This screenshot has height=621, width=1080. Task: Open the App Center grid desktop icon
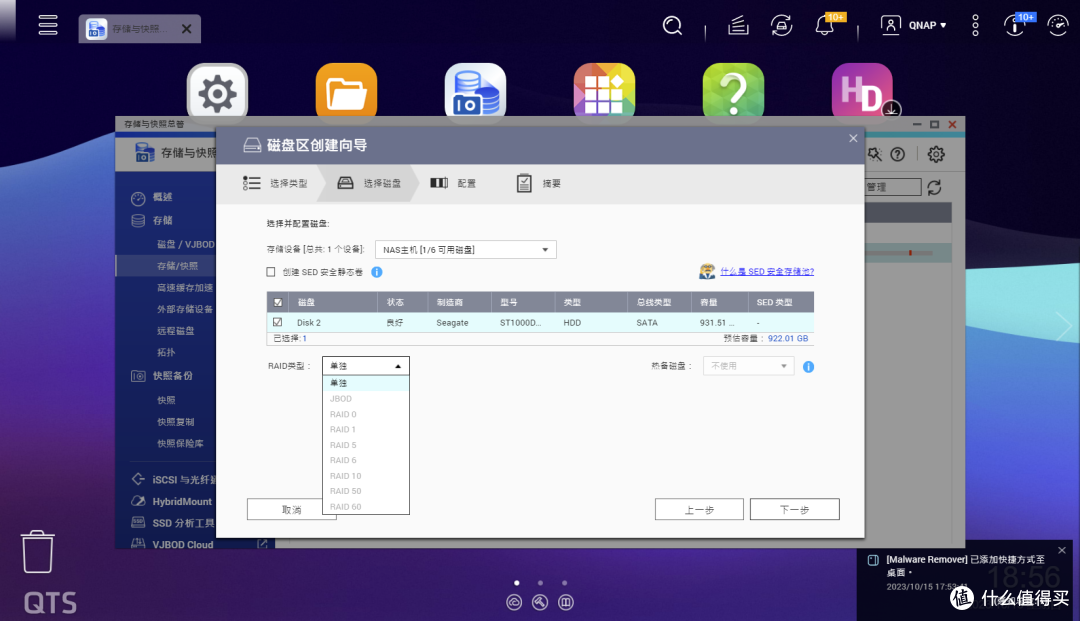(x=604, y=93)
